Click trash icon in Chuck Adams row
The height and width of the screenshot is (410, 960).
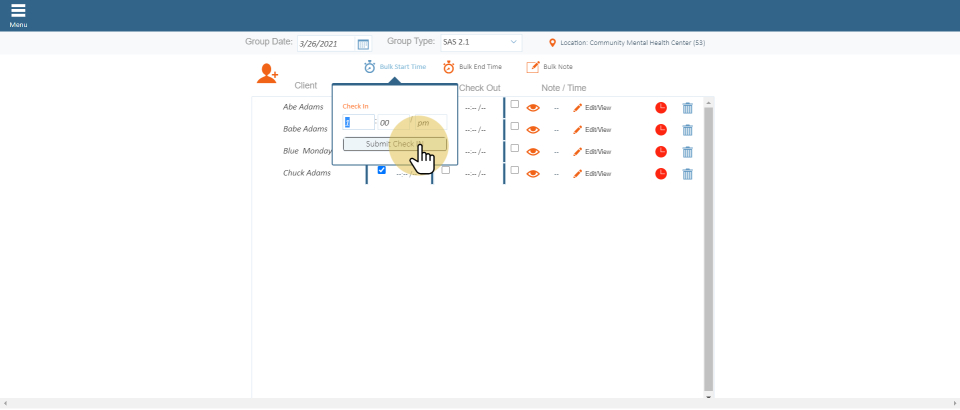coord(687,174)
